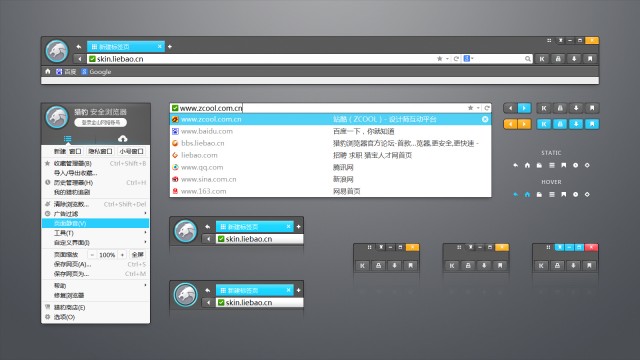This screenshot has height=360, width=640.
Task: Expand the 广告过滤 submenu arrow
Action: pos(145,213)
